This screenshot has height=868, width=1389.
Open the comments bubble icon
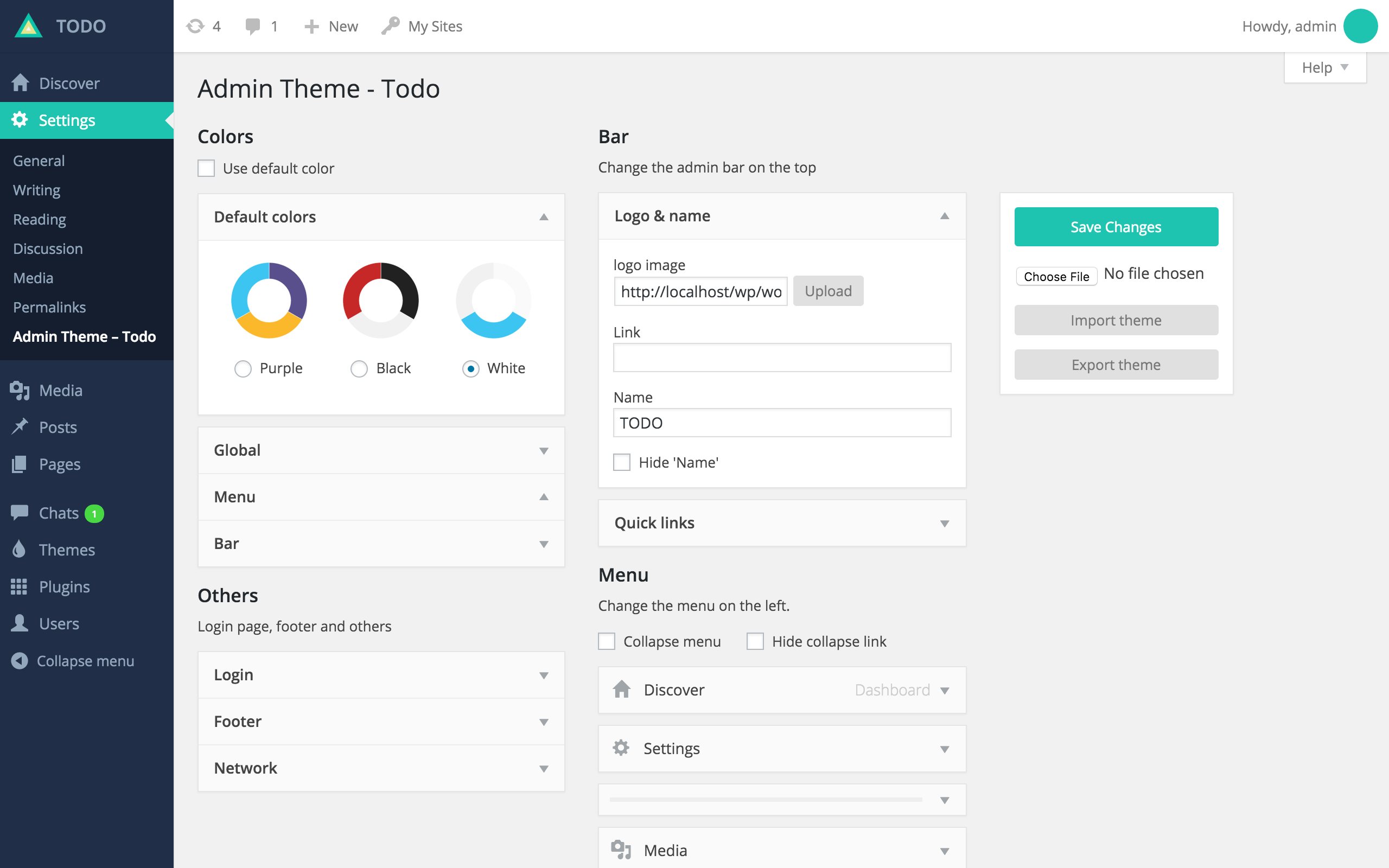252,27
